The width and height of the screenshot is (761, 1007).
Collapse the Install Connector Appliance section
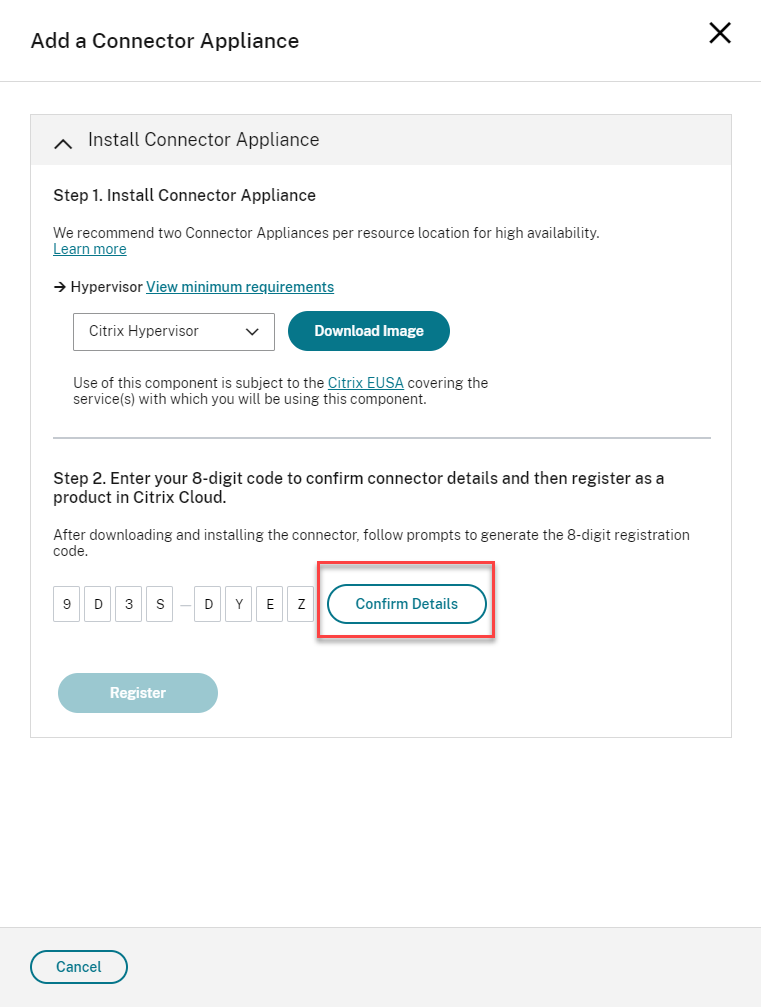pos(63,143)
